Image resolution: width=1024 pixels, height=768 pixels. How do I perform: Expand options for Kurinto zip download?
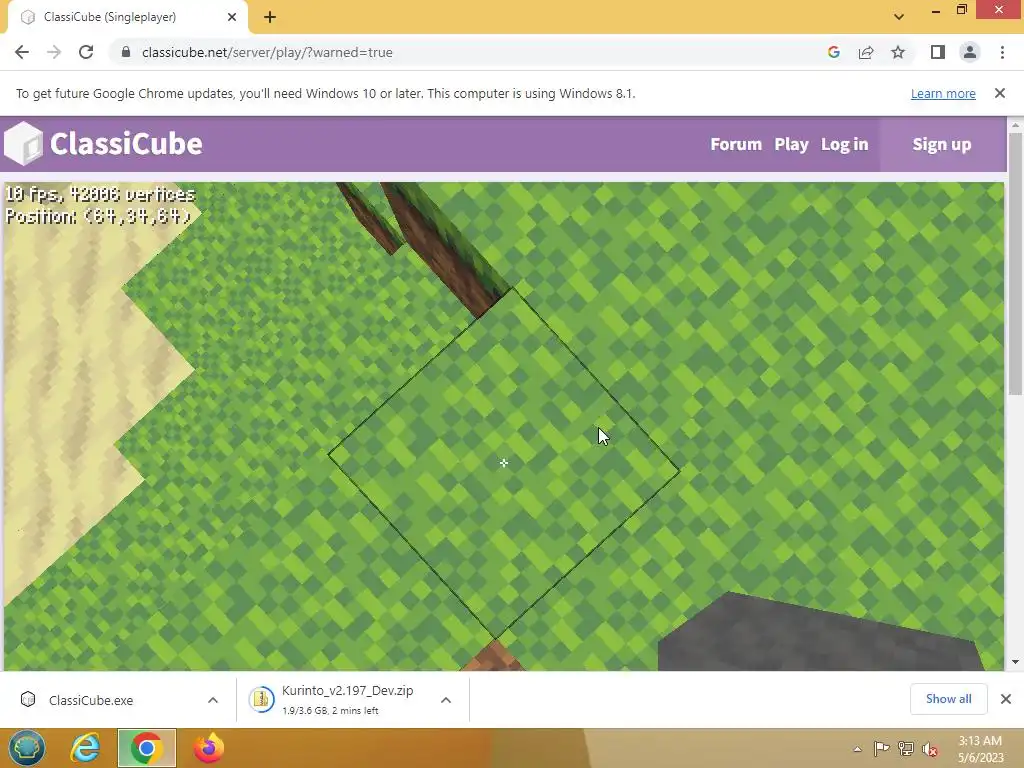coord(446,700)
